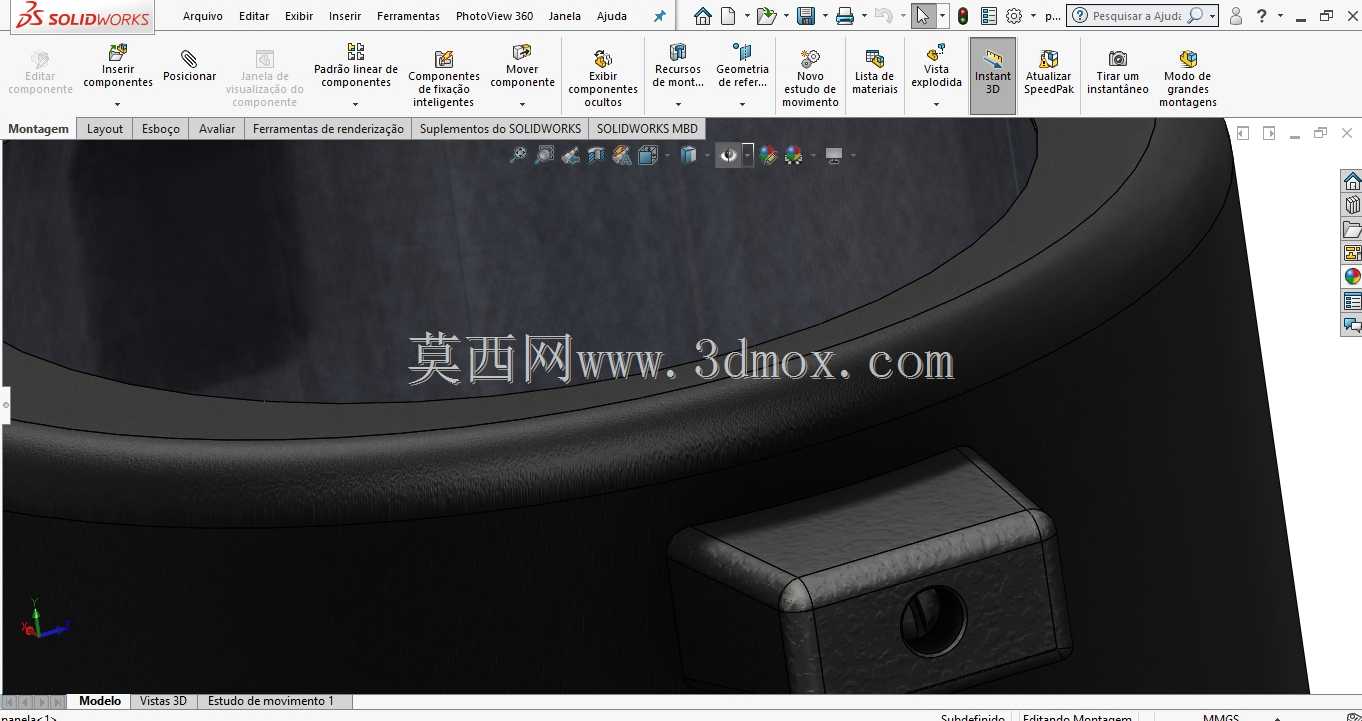
Task: Open SOLIDWORKS Forum task pane tab
Action: point(1352,325)
